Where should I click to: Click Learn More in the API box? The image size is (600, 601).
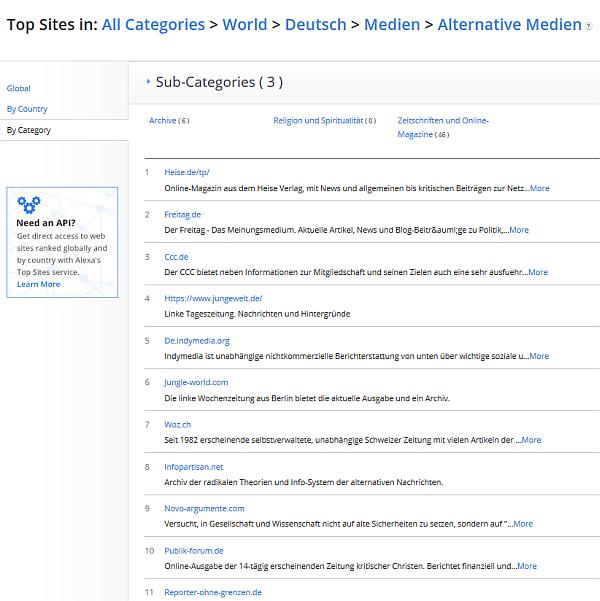39,284
